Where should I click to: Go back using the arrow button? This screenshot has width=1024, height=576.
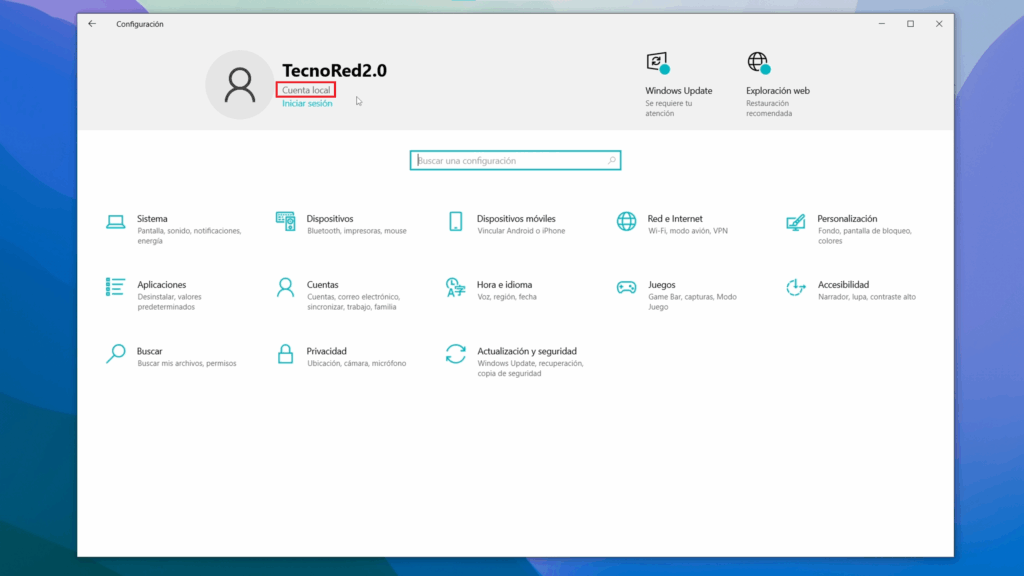pos(92,24)
